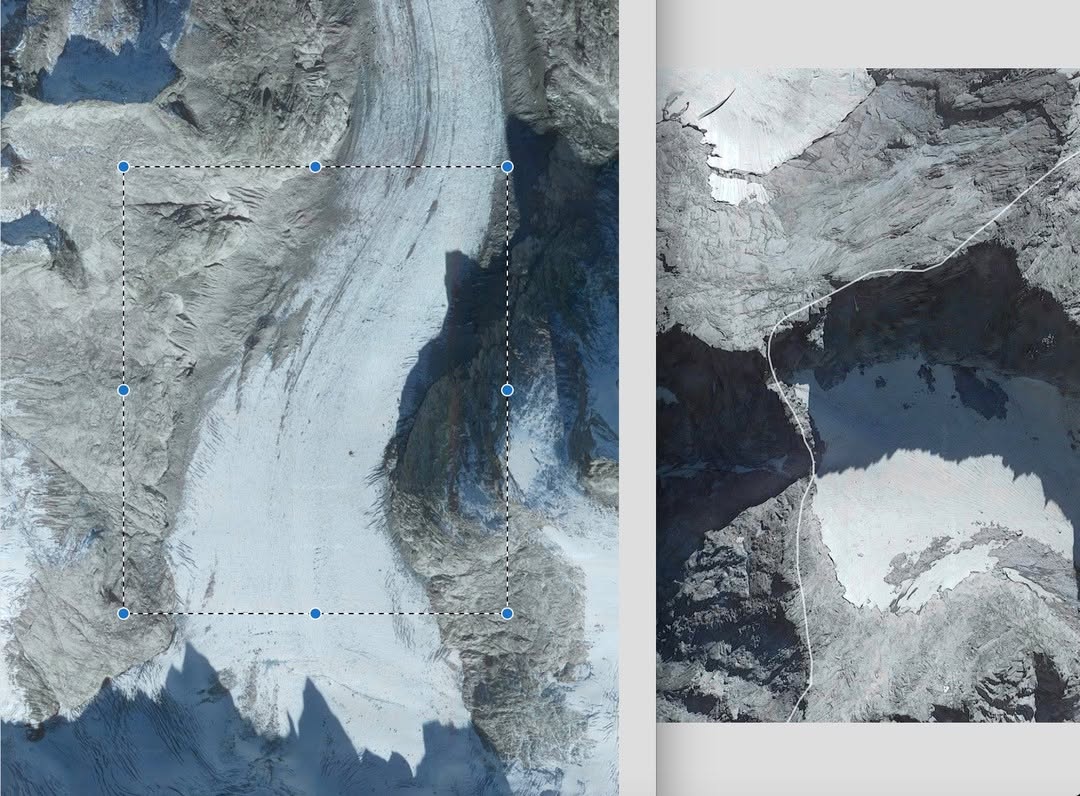Click the gray divider strip between the photos
The width and height of the screenshot is (1080, 796).
click(x=637, y=398)
